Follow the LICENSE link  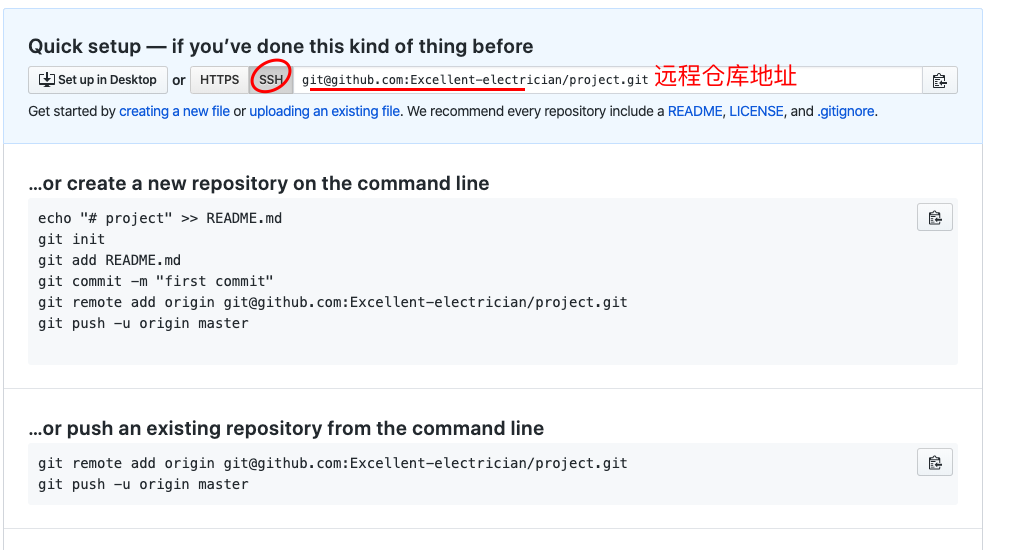pyautogui.click(x=756, y=111)
